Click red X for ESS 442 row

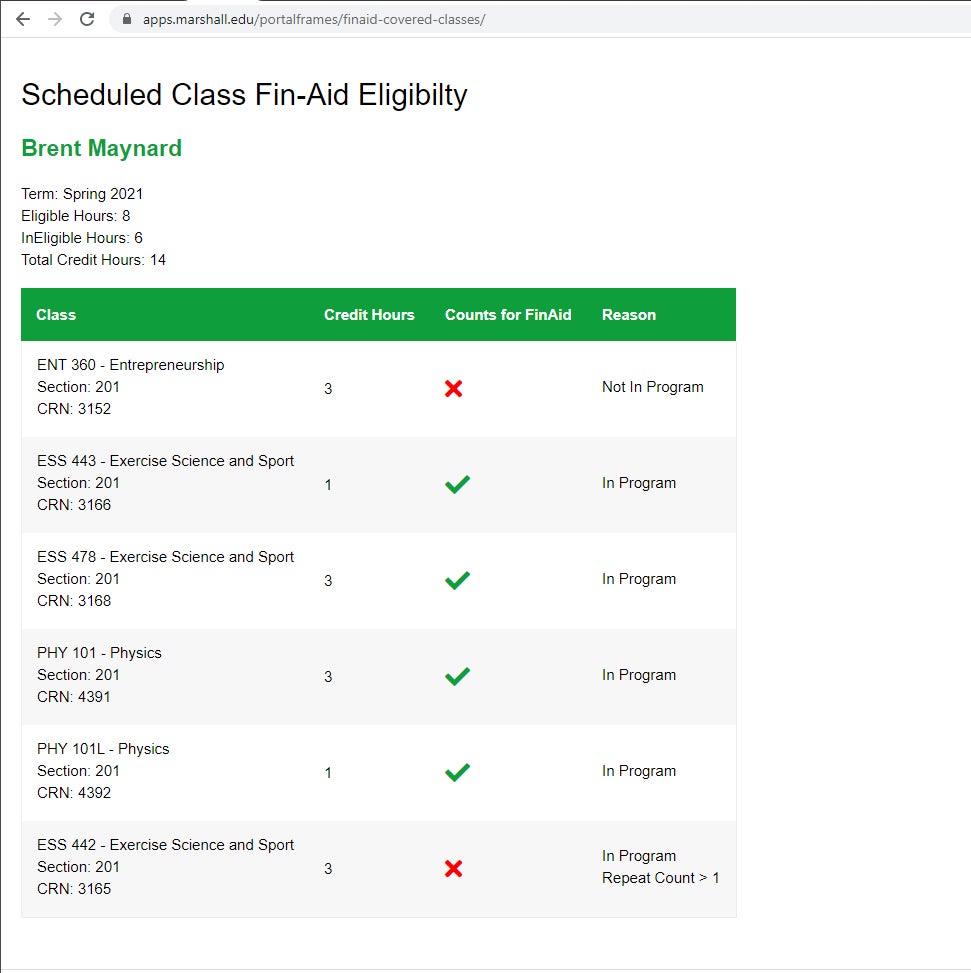coord(453,868)
